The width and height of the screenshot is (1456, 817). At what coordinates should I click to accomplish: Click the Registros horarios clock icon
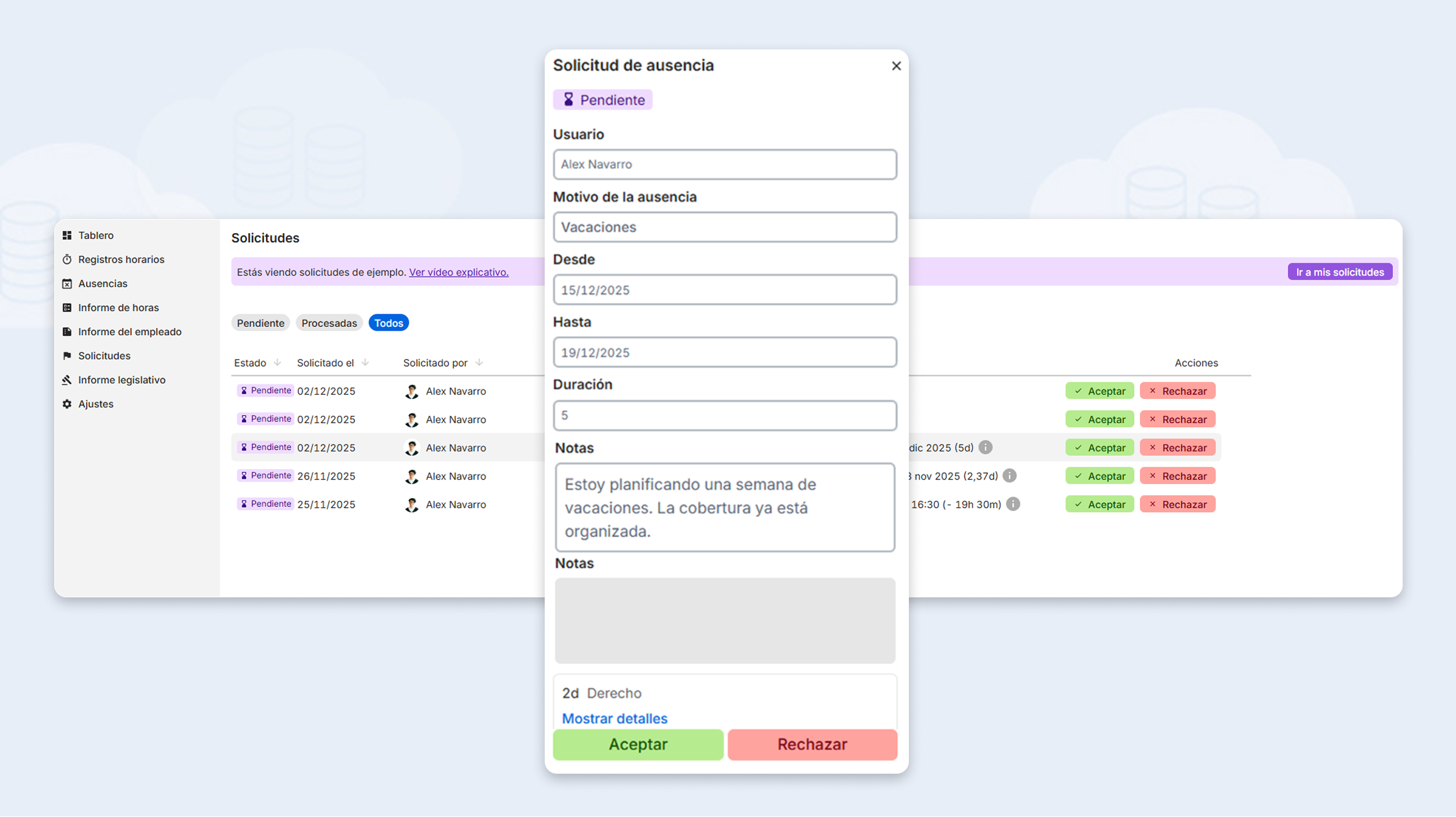(67, 259)
